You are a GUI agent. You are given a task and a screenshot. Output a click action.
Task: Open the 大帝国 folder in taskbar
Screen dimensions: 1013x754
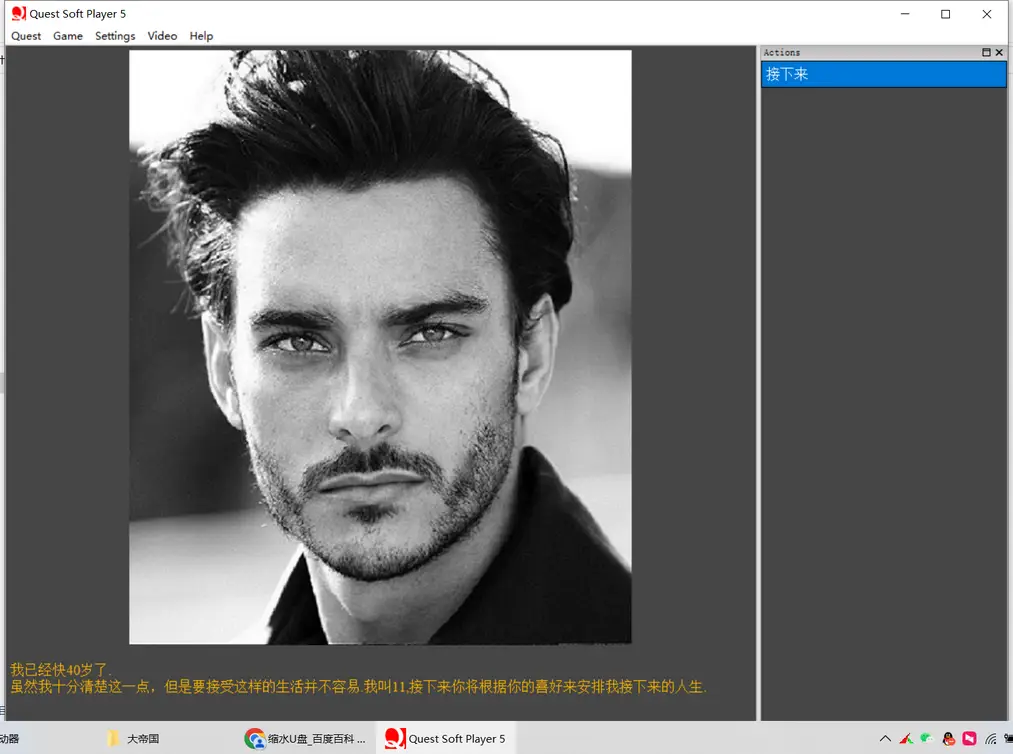(x=134, y=739)
